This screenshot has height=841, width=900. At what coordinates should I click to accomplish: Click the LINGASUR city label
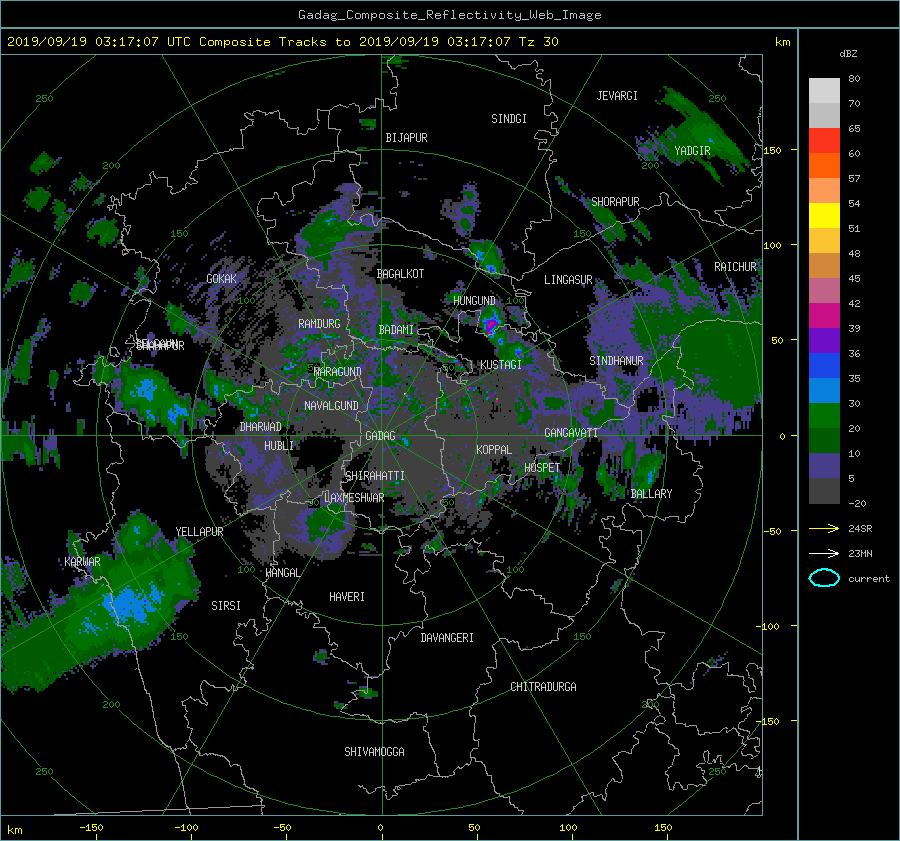coord(568,280)
